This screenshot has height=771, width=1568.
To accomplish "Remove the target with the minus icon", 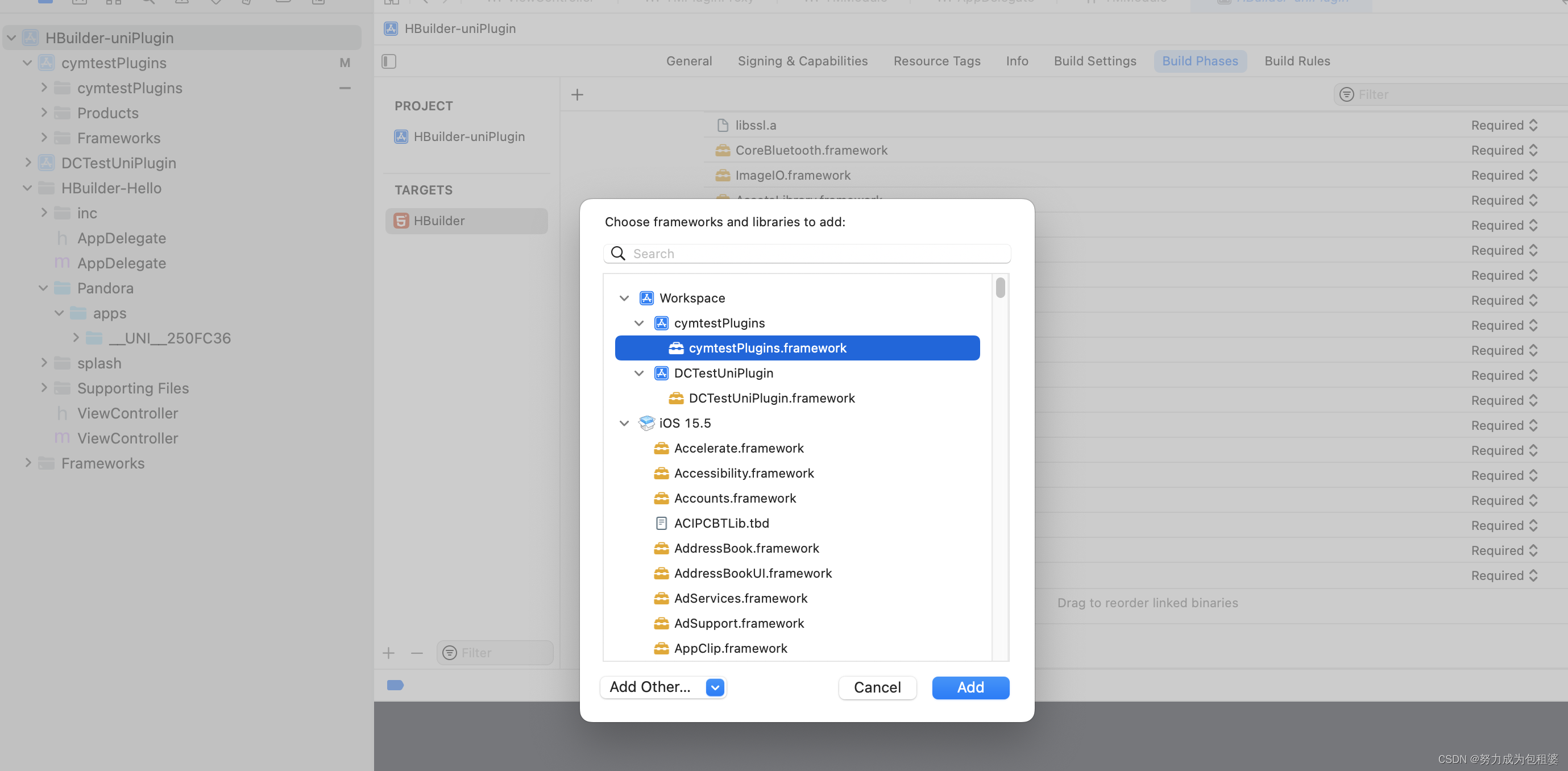I will coord(417,653).
